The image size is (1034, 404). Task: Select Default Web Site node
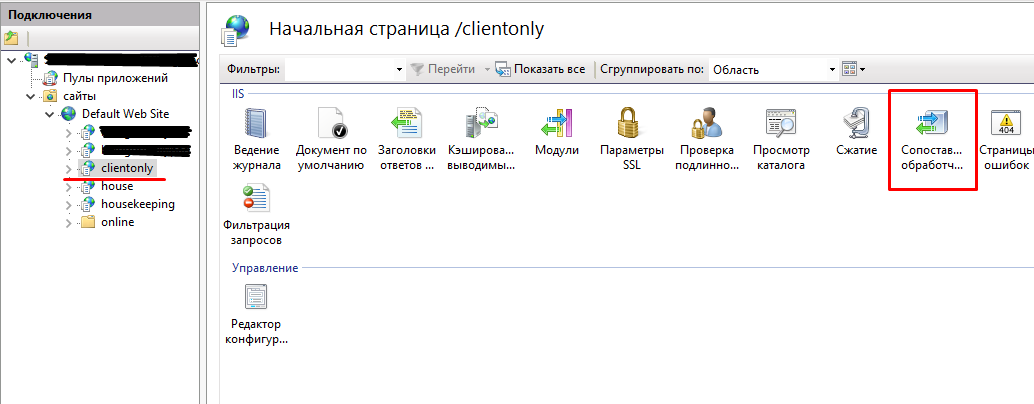pos(125,114)
